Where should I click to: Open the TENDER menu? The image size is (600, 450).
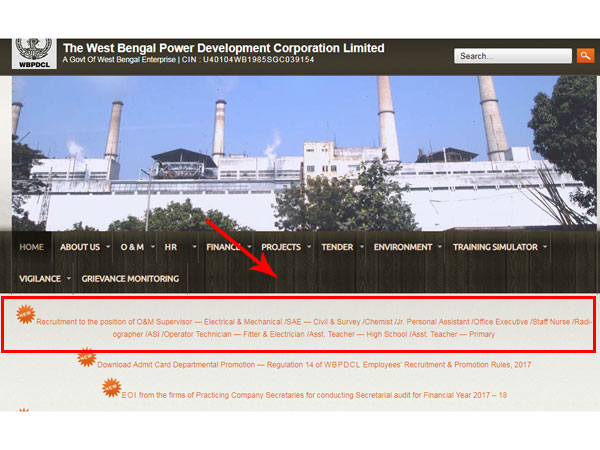337,247
